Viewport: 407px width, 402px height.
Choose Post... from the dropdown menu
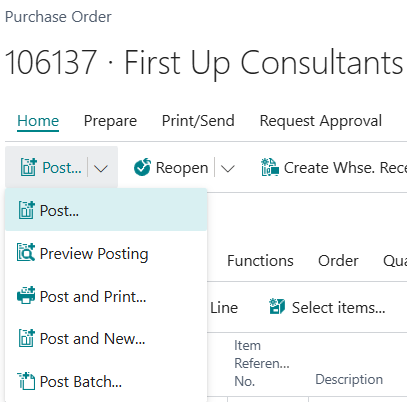106,210
